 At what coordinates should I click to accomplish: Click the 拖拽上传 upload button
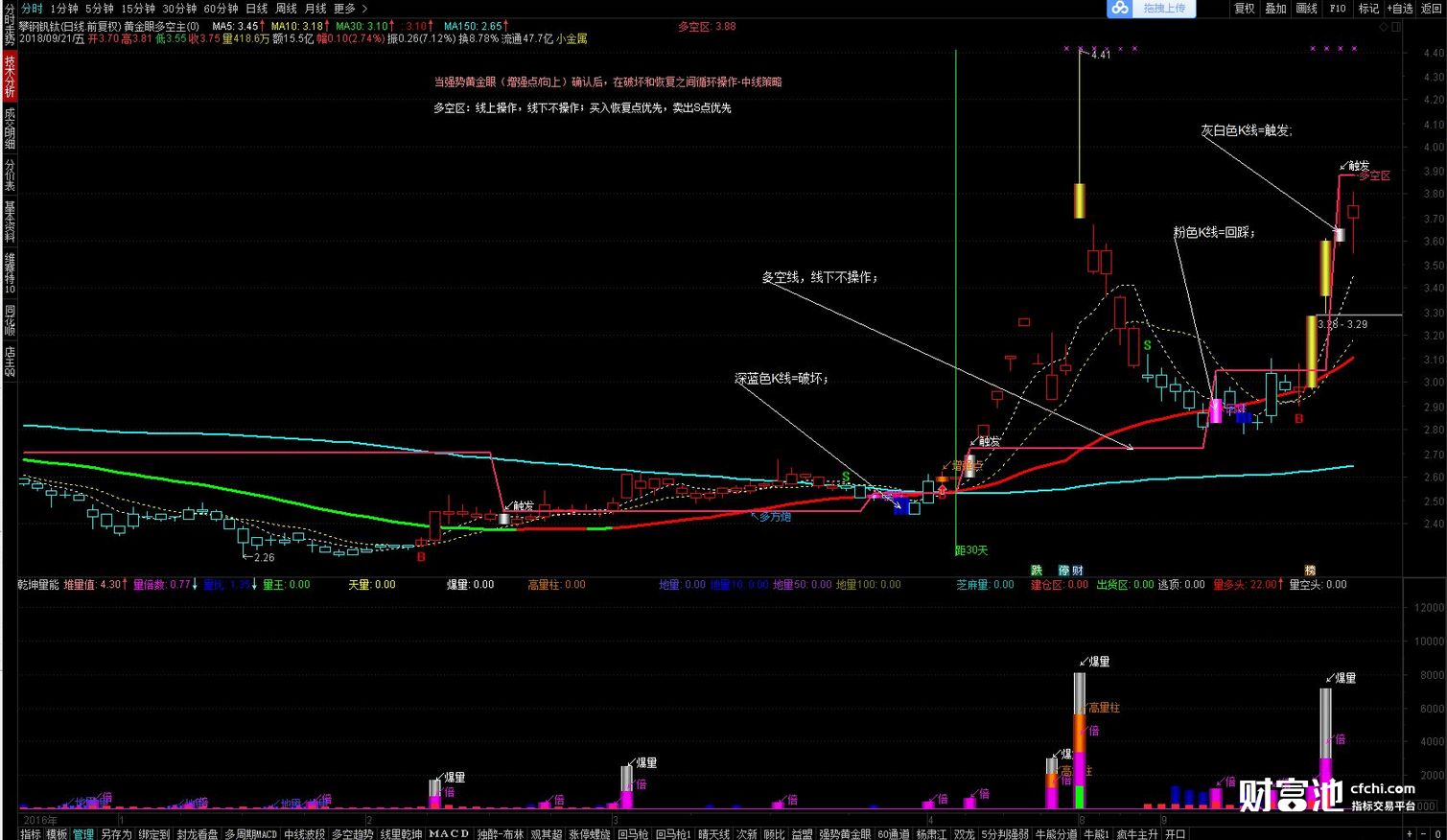[1164, 8]
